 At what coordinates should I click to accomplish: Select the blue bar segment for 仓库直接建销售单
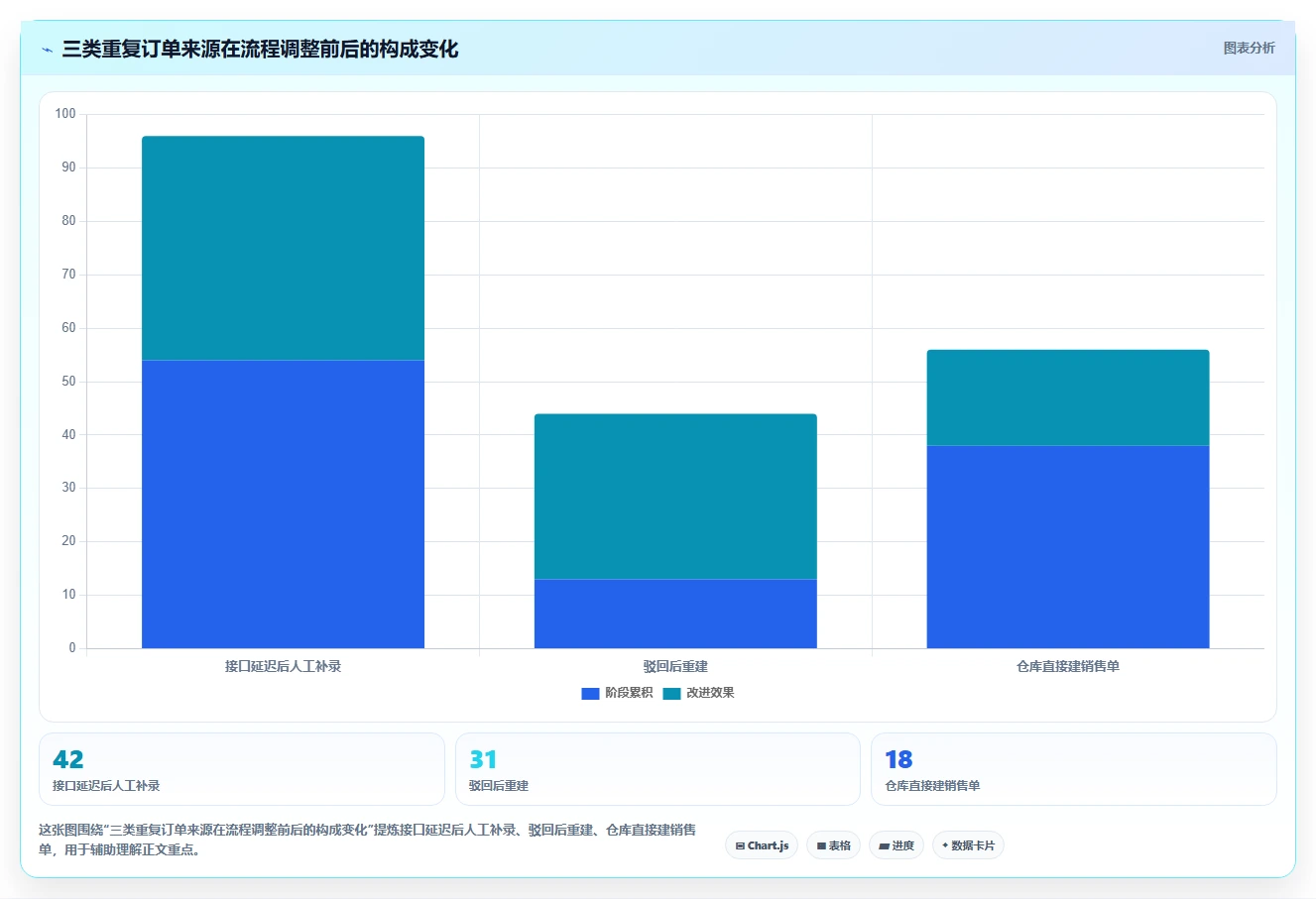click(1068, 547)
